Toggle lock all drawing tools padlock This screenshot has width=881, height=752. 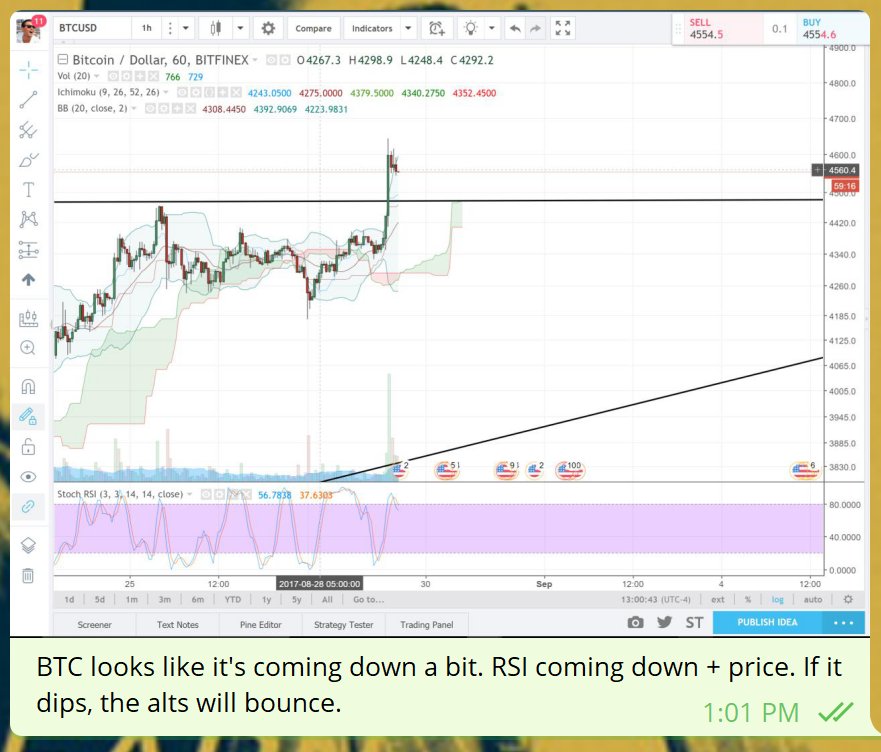[28, 447]
